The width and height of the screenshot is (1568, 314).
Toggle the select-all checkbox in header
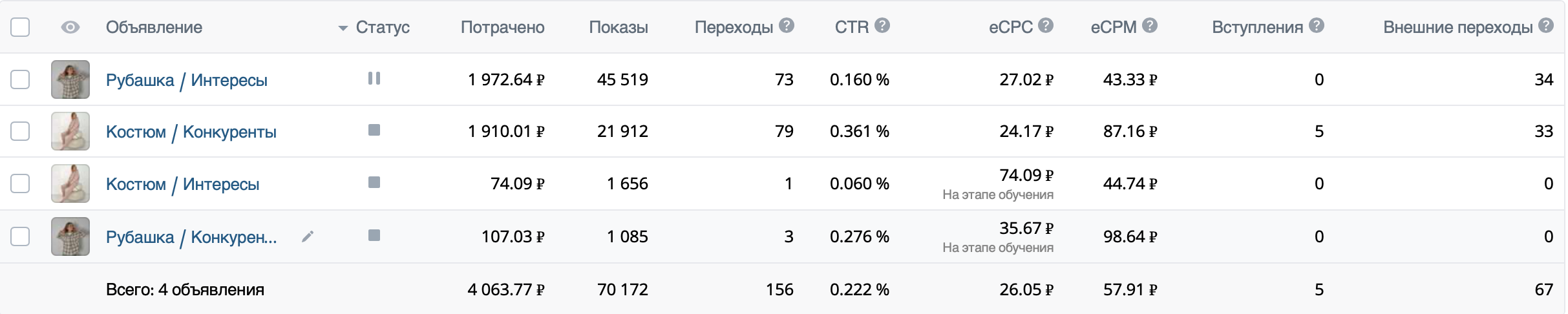(x=20, y=27)
